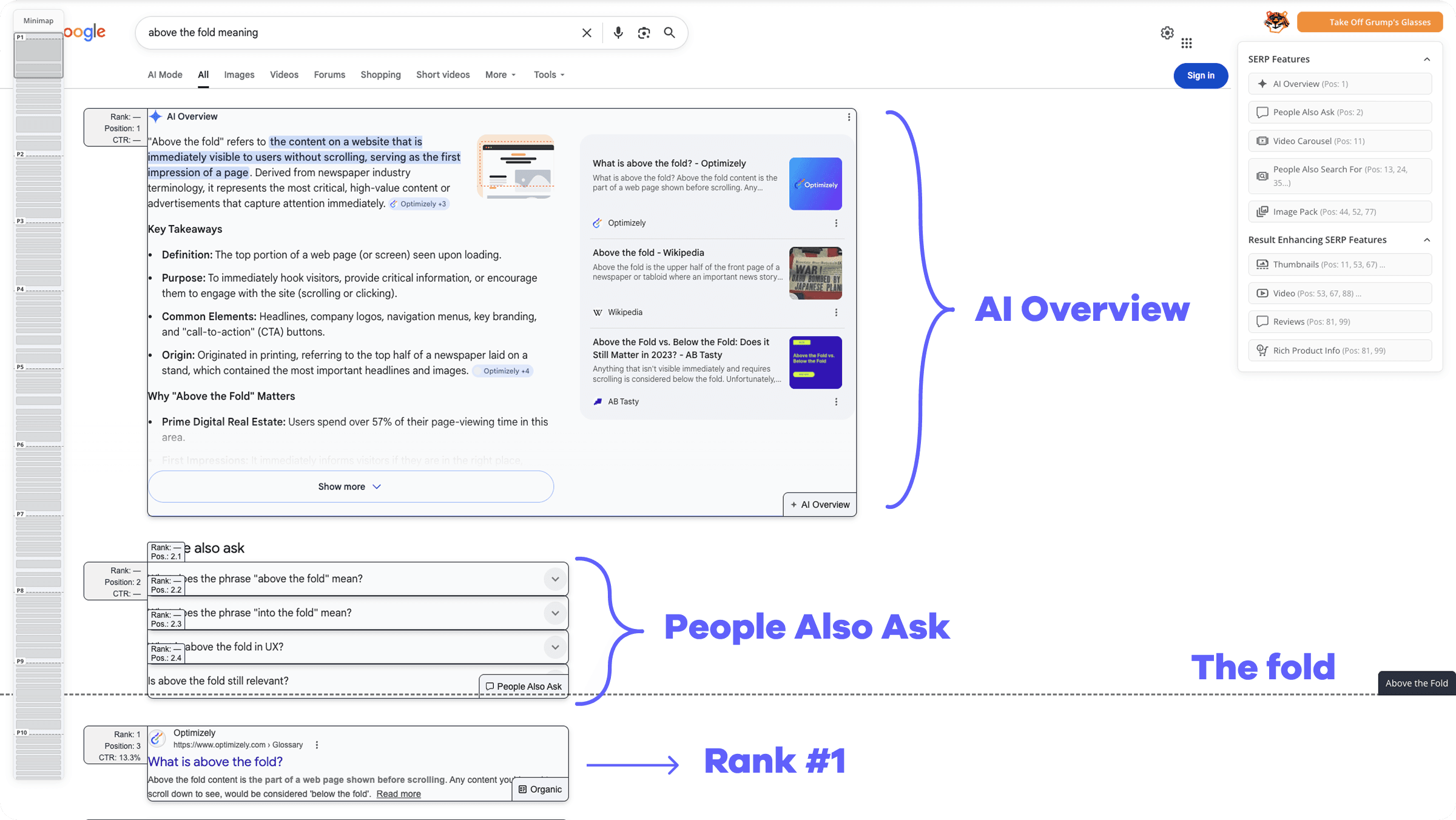Start voice search via microphone icon
This screenshot has height=820, width=1456.
[618, 33]
